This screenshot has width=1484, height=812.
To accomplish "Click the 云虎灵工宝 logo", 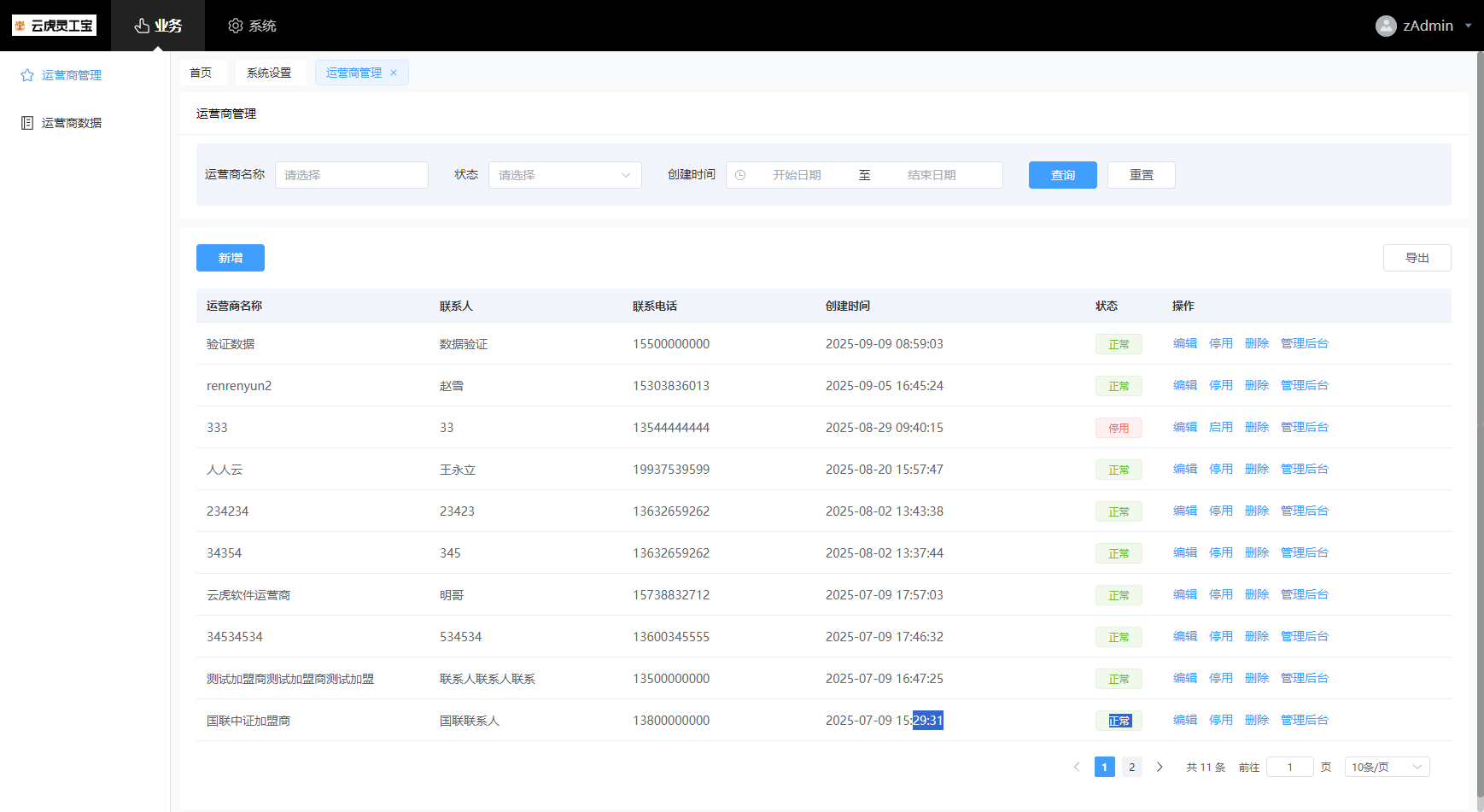I will click(x=54, y=26).
